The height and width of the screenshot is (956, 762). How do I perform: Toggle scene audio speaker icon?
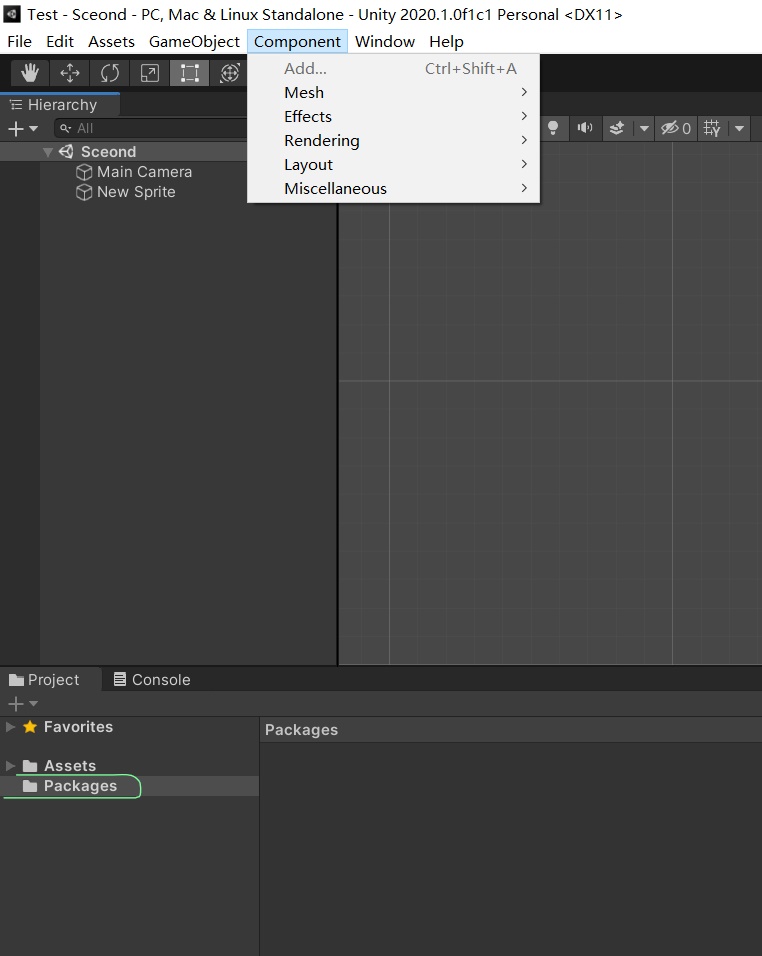click(x=585, y=128)
